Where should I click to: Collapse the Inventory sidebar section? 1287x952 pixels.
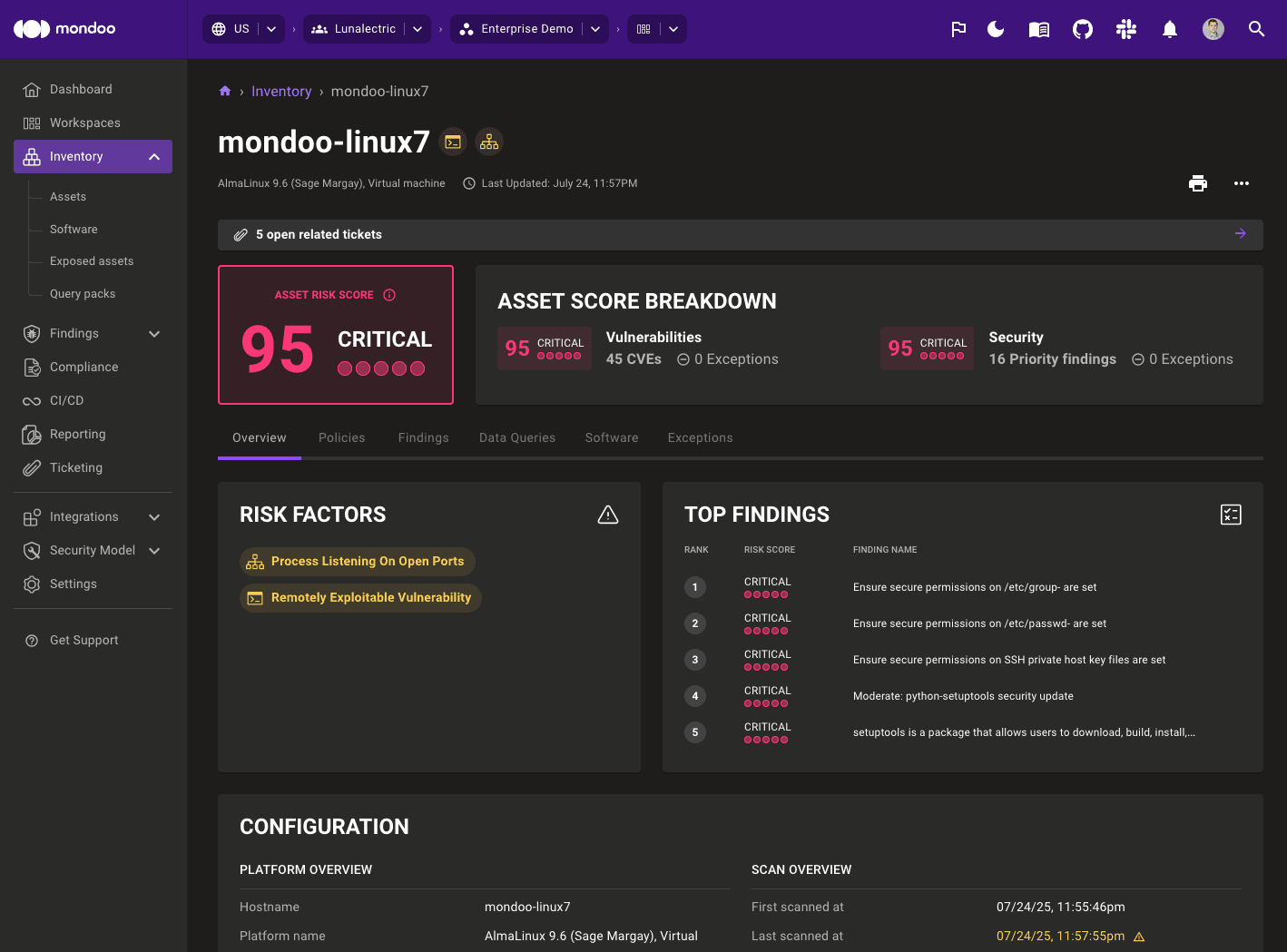(153, 156)
